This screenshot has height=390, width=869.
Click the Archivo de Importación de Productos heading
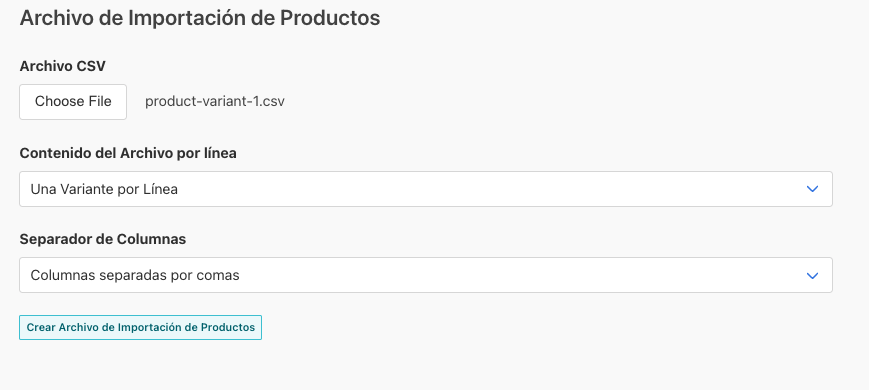(x=200, y=18)
